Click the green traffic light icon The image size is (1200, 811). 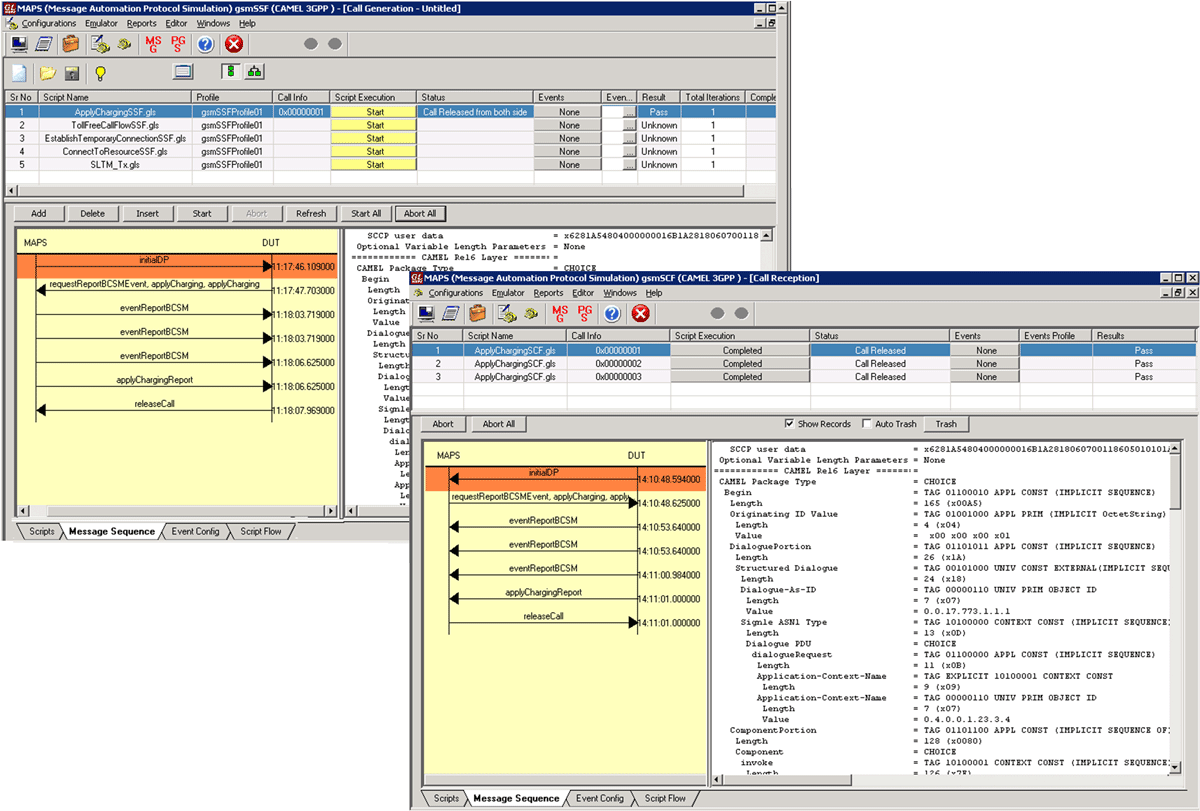tap(230, 72)
